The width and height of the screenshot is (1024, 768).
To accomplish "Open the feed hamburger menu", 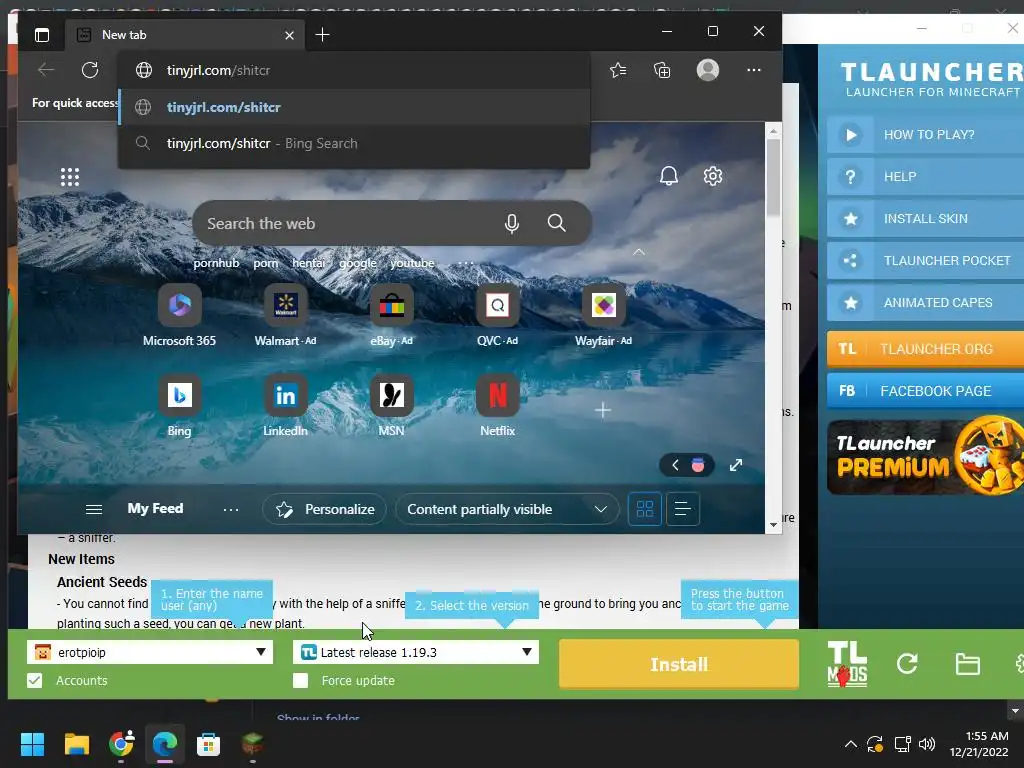I will point(94,509).
